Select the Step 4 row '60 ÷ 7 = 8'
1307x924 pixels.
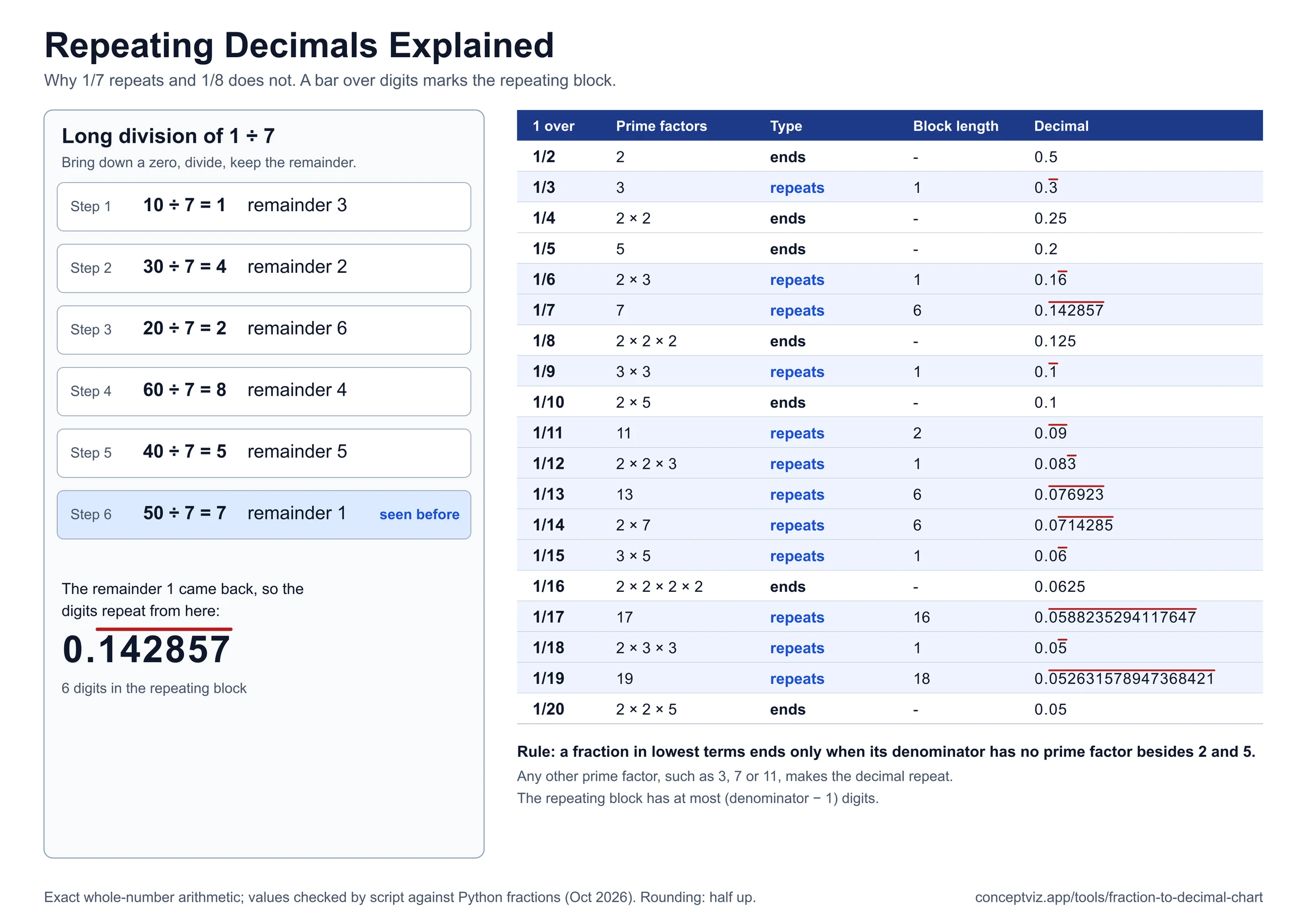point(264,391)
